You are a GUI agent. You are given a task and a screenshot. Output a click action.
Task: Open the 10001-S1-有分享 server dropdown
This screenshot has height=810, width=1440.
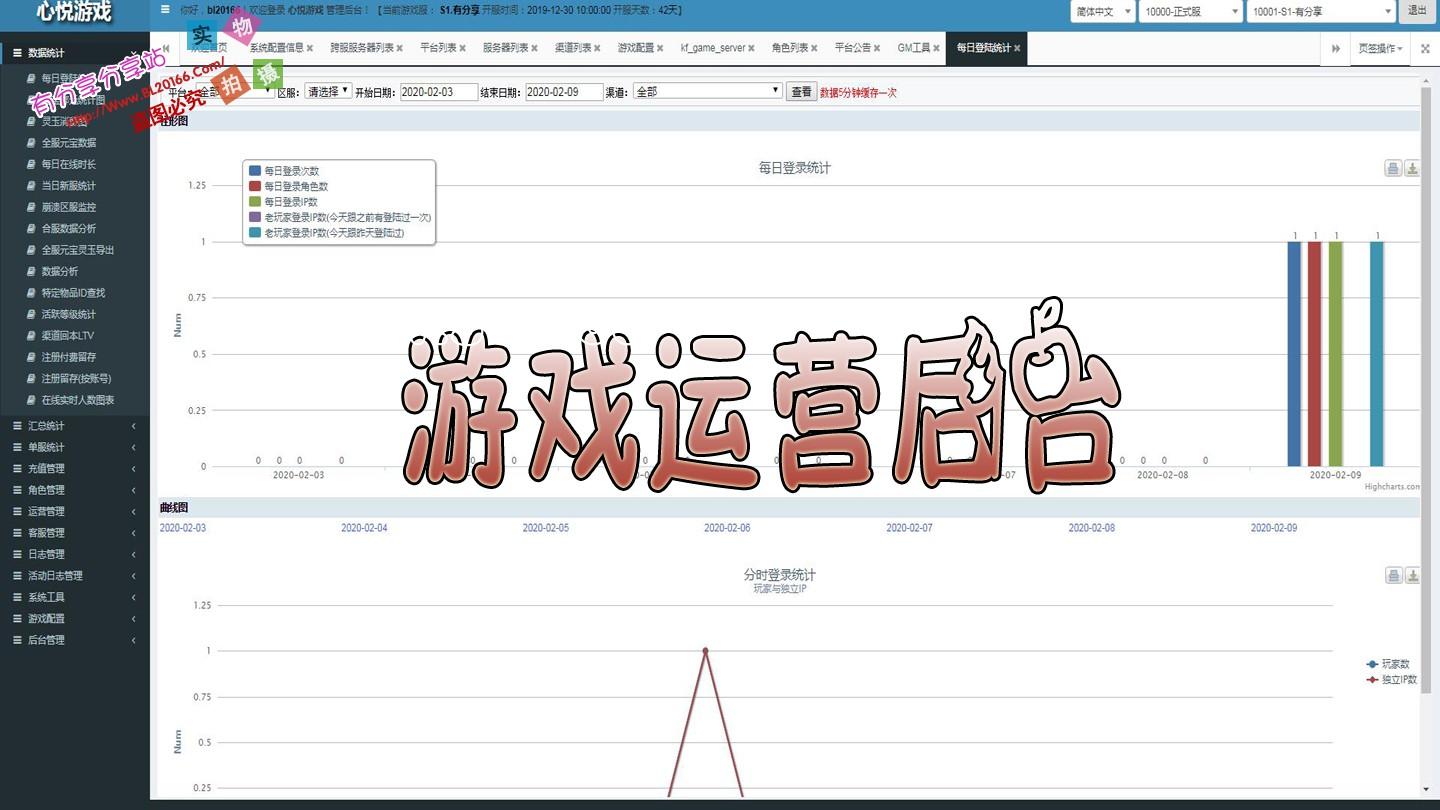[1321, 11]
